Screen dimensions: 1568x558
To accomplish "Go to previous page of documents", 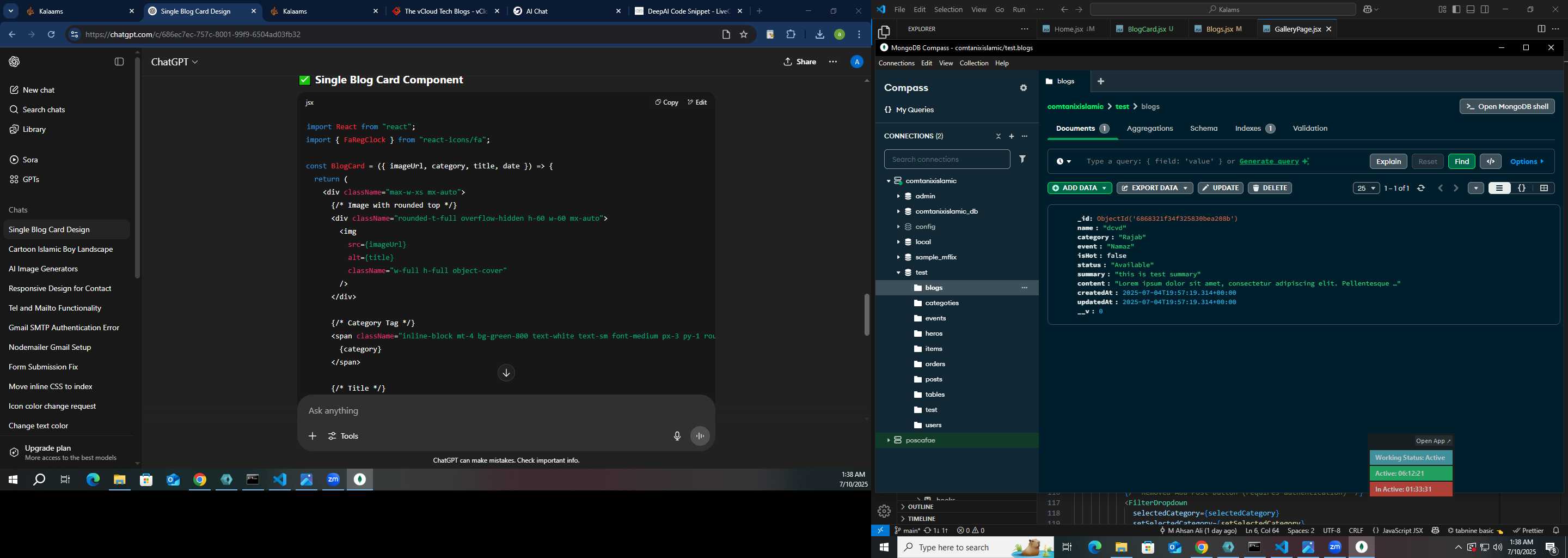I will click(x=1440, y=188).
